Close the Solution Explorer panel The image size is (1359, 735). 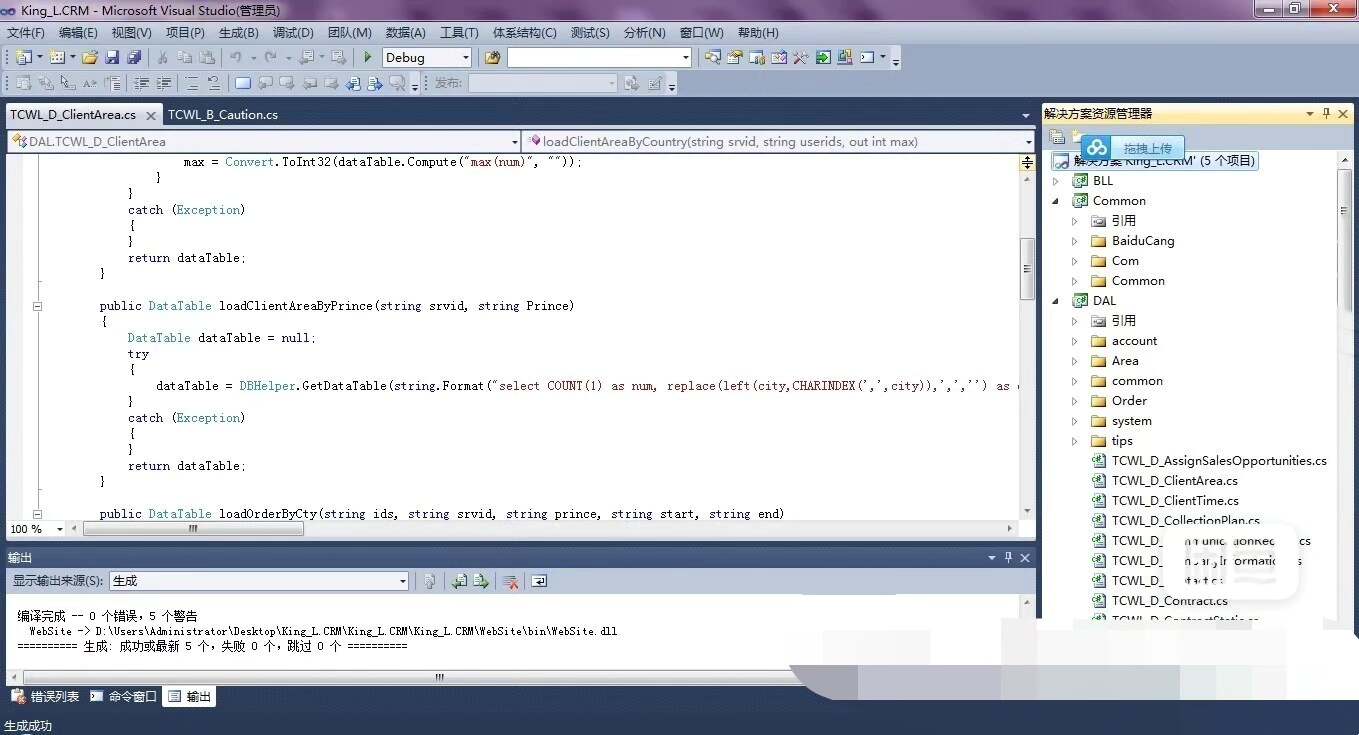pos(1345,114)
